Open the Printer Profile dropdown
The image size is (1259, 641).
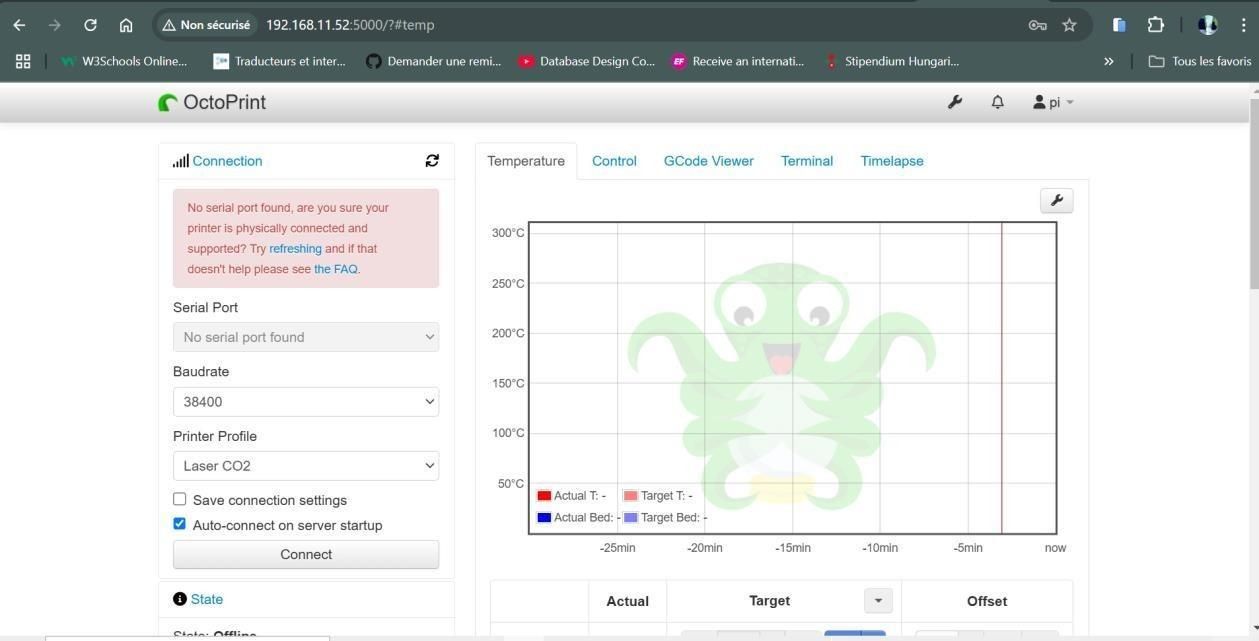pos(306,465)
